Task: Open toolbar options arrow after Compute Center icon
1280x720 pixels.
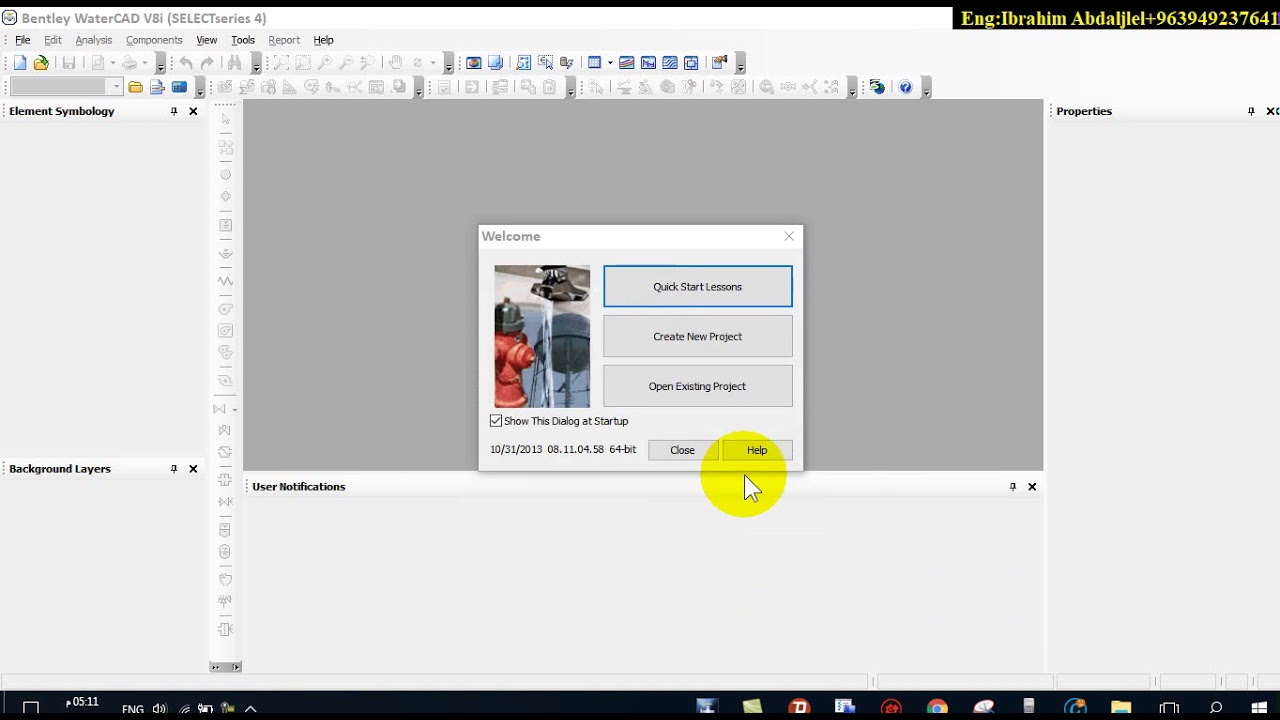Action: point(200,89)
